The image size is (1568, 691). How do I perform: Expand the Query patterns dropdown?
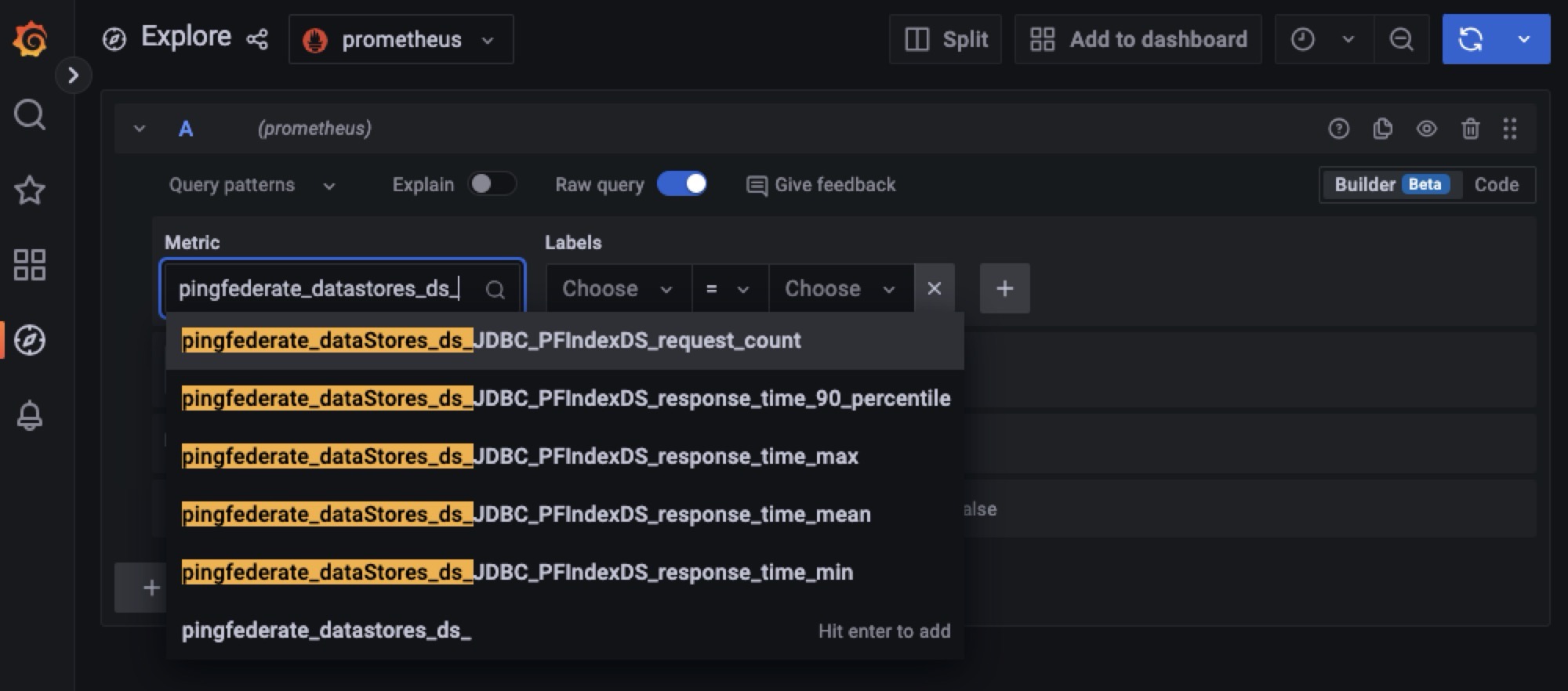[252, 185]
